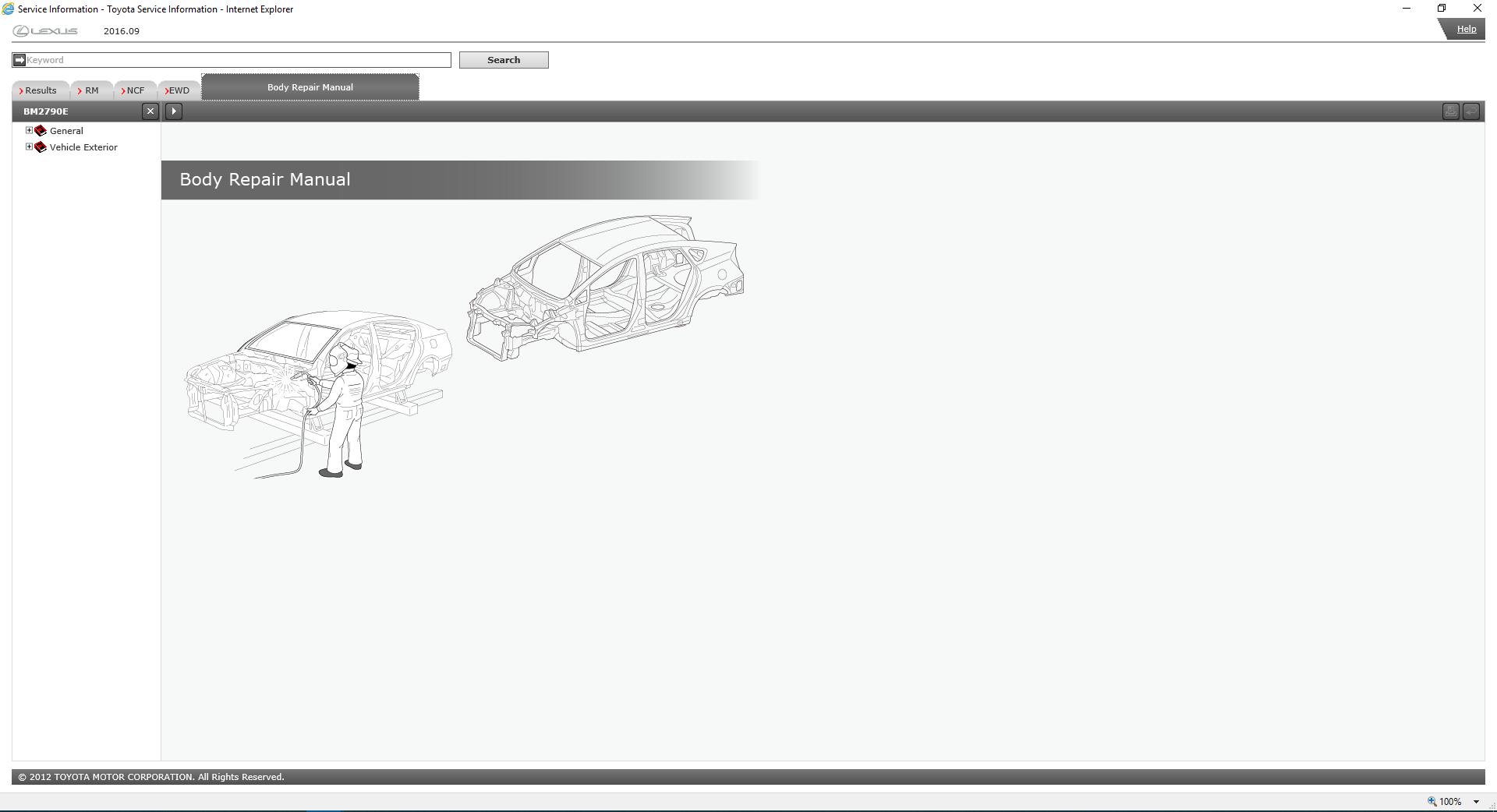The width and height of the screenshot is (1497, 812).
Task: Switch to the RM tab
Action: [90, 90]
